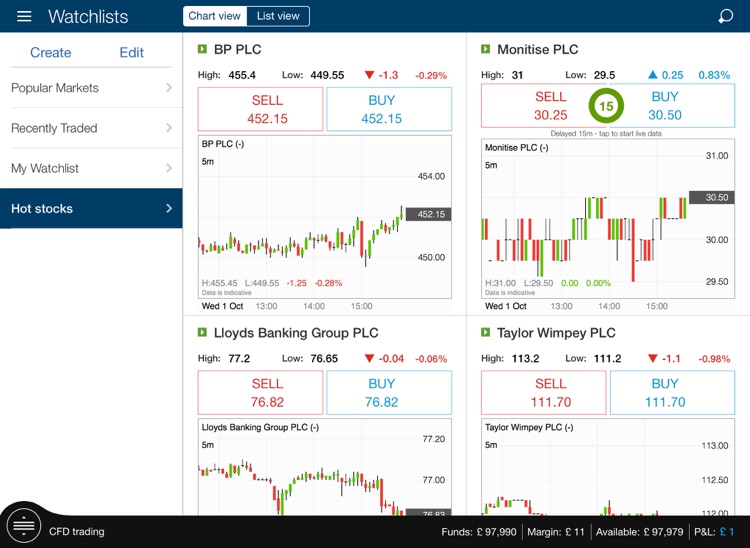
Task: Sell Monitise PLC at 30.25
Action: point(543,106)
